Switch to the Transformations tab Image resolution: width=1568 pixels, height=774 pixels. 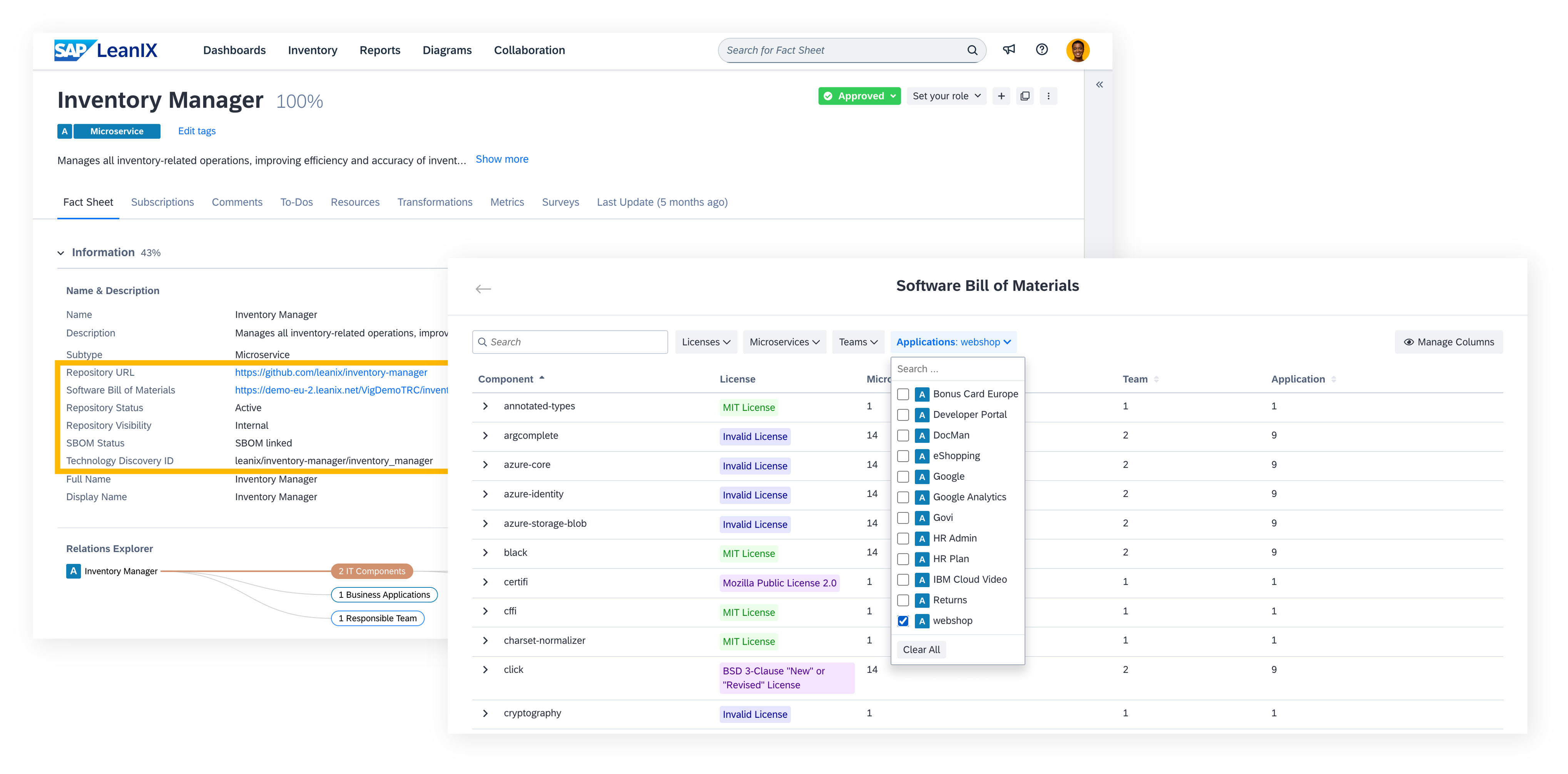click(x=435, y=202)
